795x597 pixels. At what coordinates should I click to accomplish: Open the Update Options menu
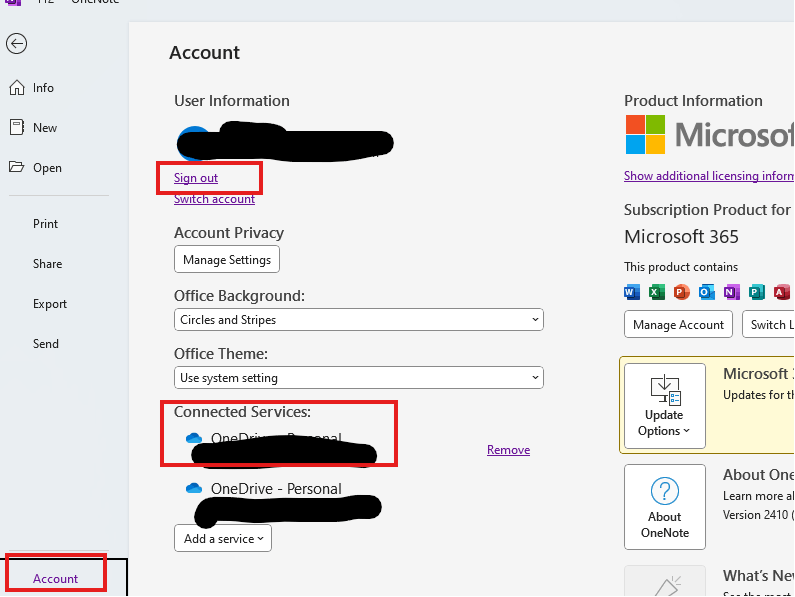click(665, 406)
